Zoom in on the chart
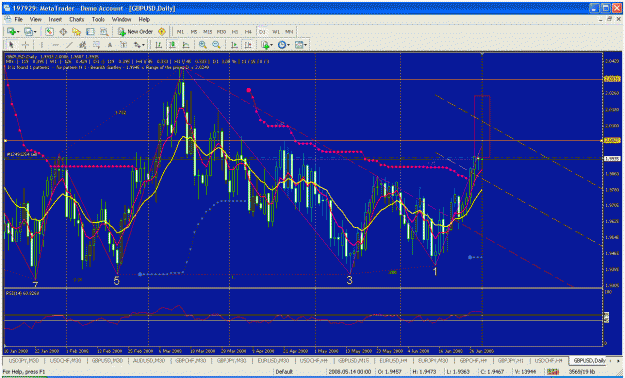This screenshot has width=625, height=378. (203, 45)
